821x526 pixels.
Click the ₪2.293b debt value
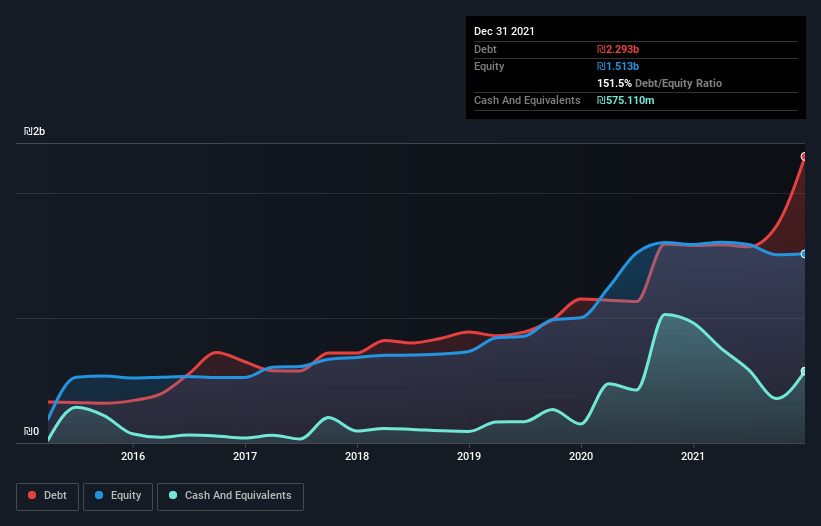[x=618, y=49]
